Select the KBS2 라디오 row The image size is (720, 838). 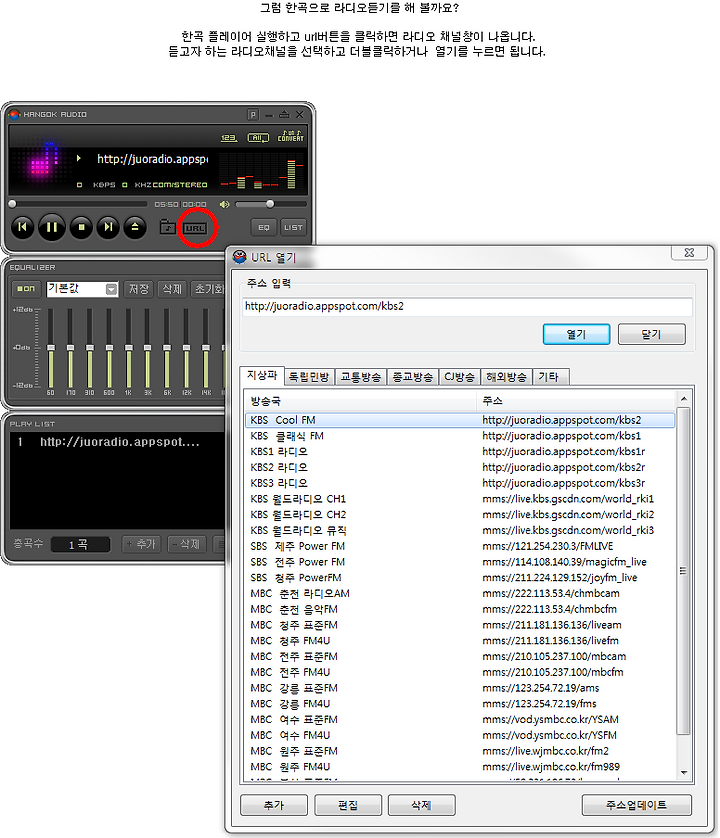[x=460, y=468]
